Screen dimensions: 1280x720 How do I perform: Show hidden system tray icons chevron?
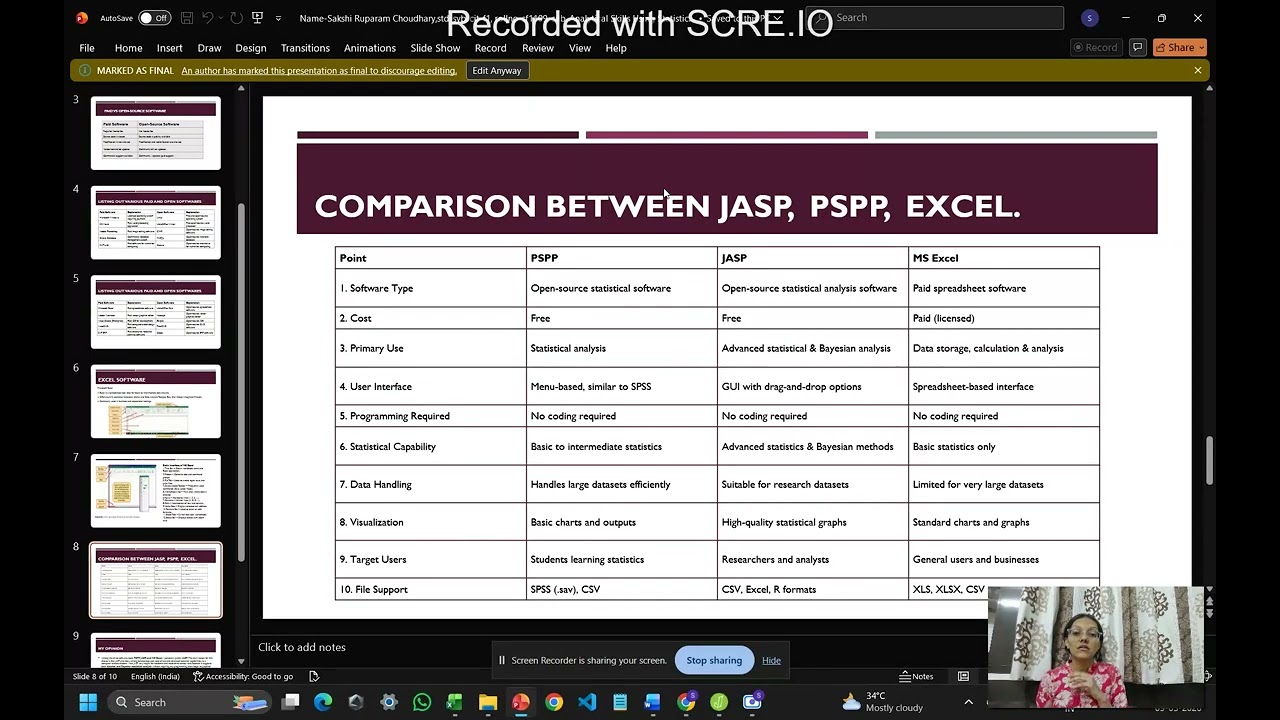tap(968, 702)
